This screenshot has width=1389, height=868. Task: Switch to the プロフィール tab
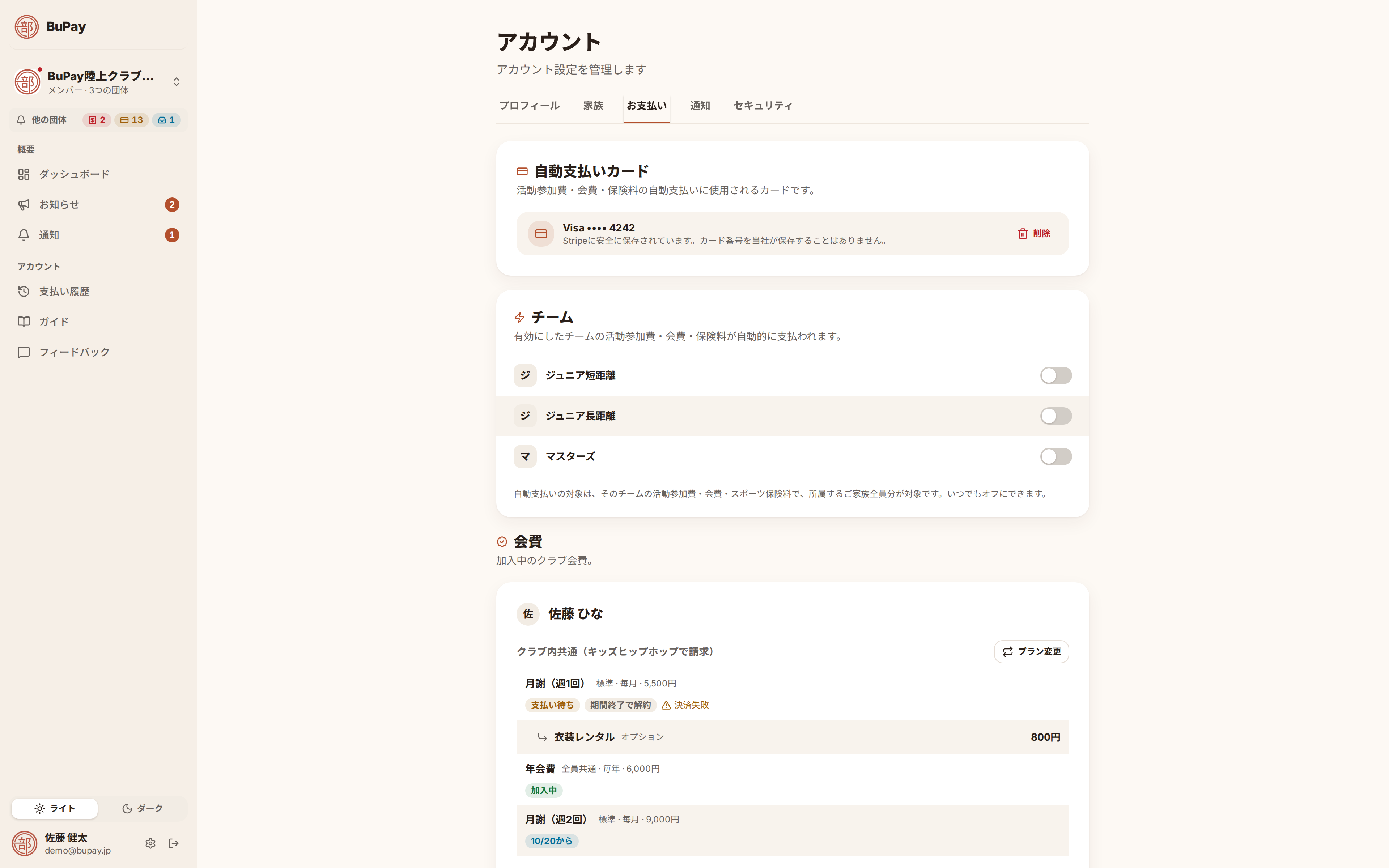(529, 106)
